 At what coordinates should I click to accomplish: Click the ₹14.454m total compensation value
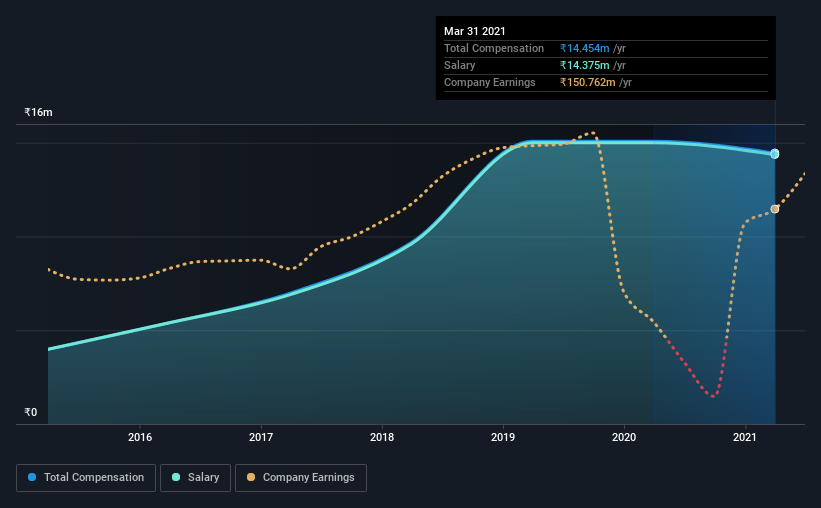(584, 48)
